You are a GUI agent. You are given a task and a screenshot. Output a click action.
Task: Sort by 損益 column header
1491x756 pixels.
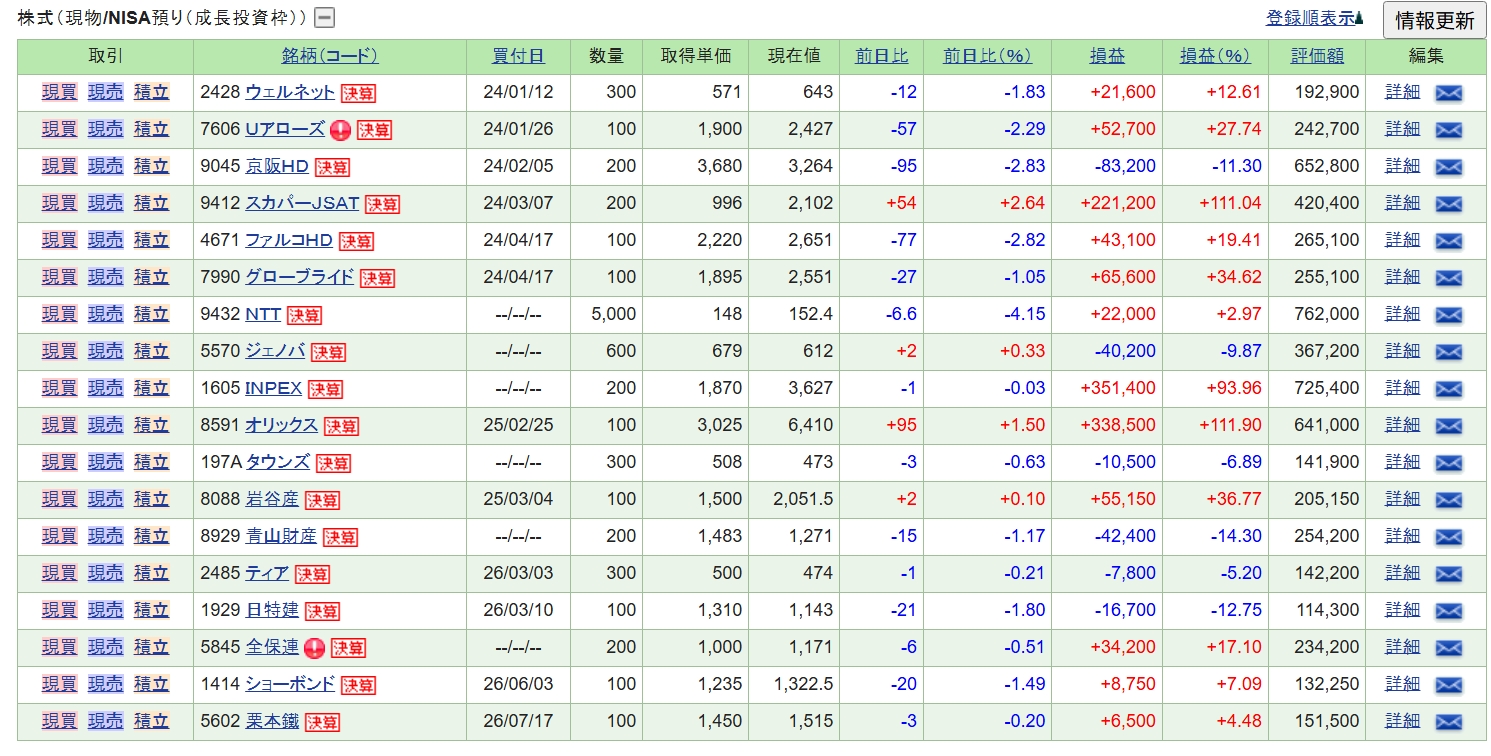1107,57
